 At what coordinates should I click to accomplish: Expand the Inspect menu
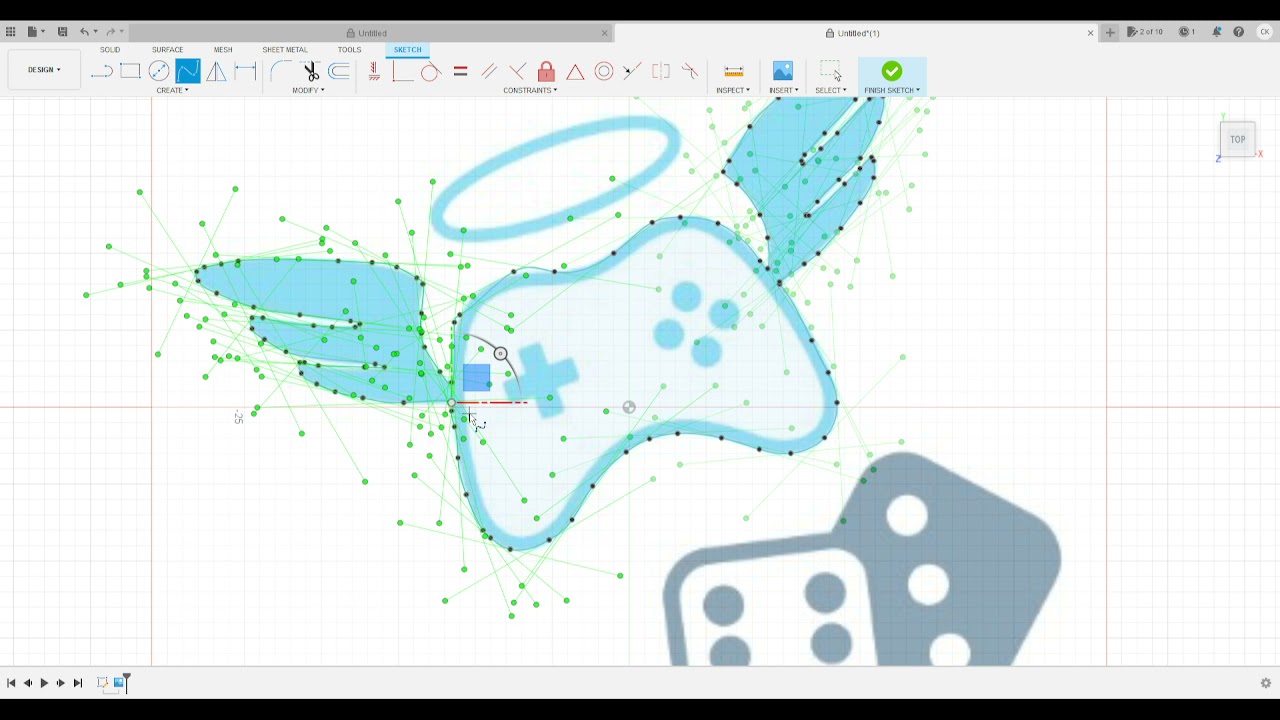(733, 90)
